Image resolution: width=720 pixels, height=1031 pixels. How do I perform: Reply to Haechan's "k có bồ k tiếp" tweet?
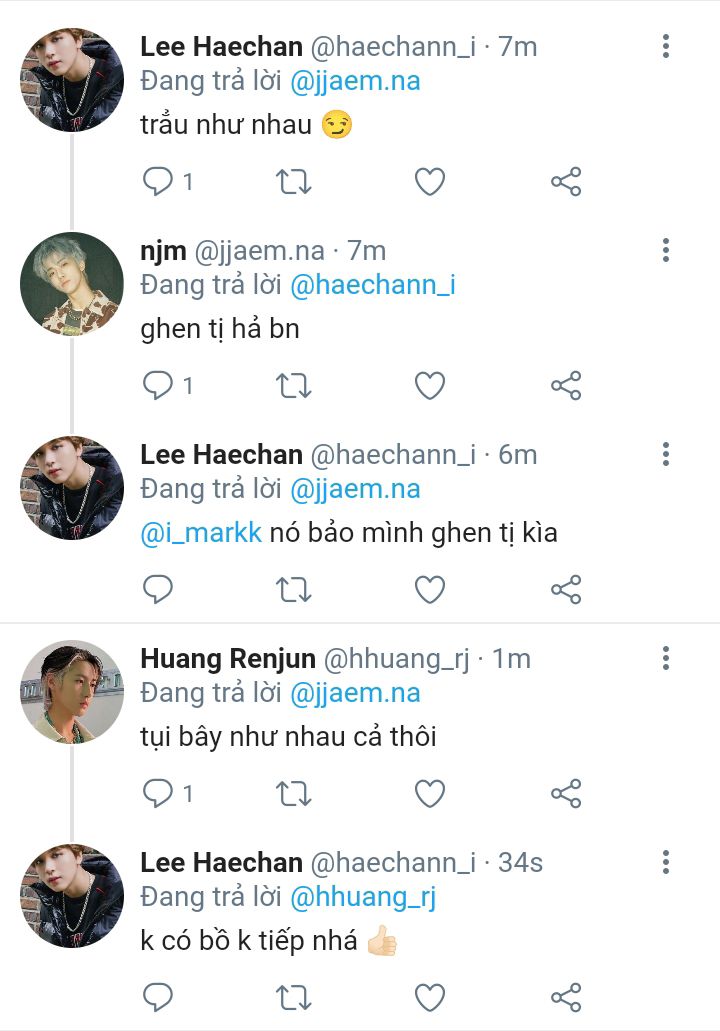[158, 997]
